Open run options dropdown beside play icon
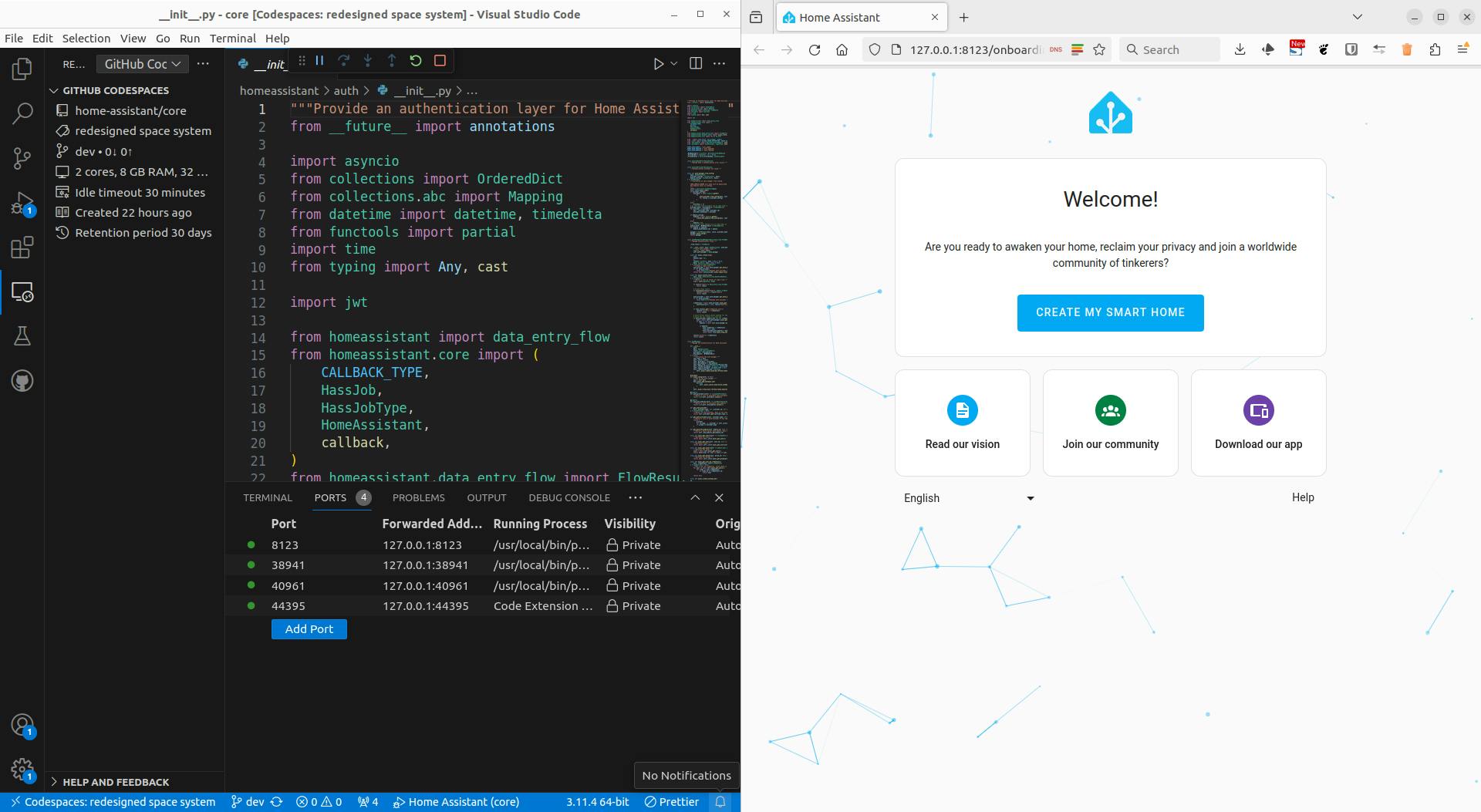 tap(674, 63)
